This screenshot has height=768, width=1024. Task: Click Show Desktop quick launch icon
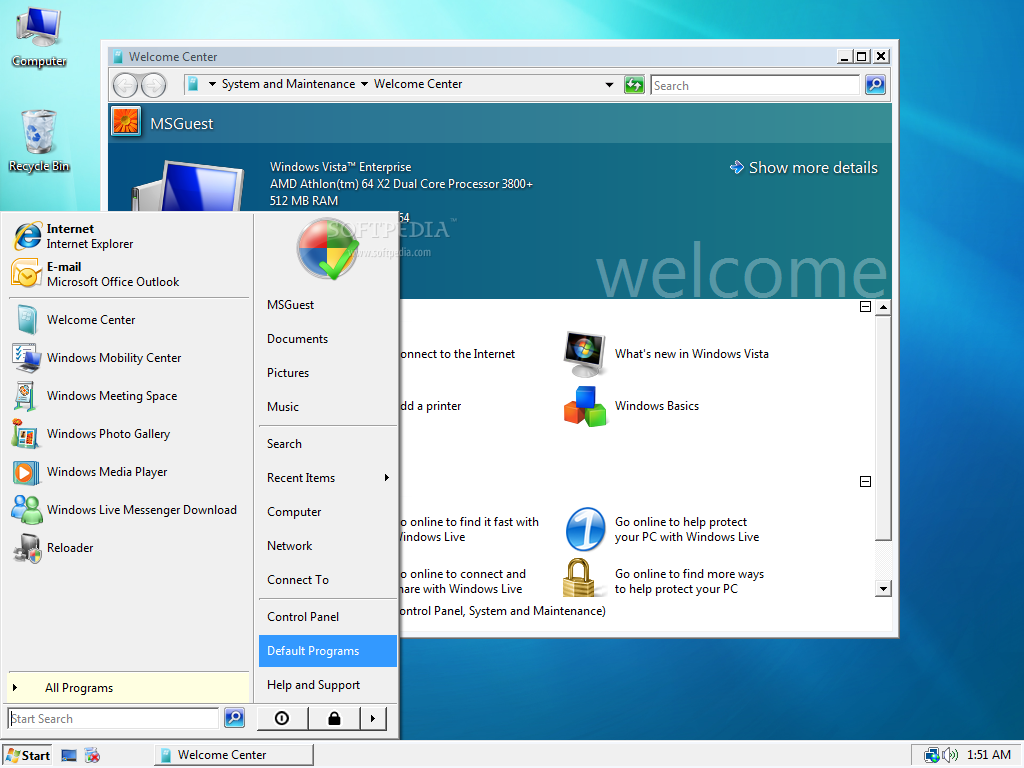[69, 756]
